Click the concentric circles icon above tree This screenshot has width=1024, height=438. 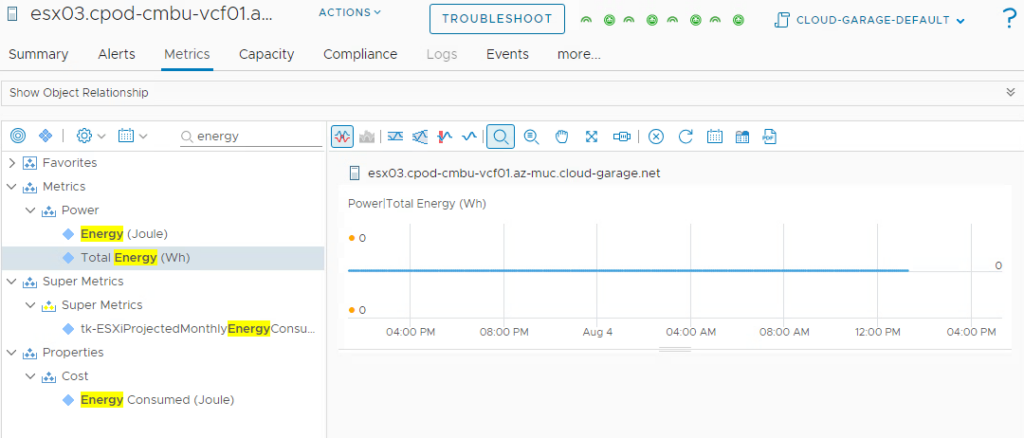[18, 136]
